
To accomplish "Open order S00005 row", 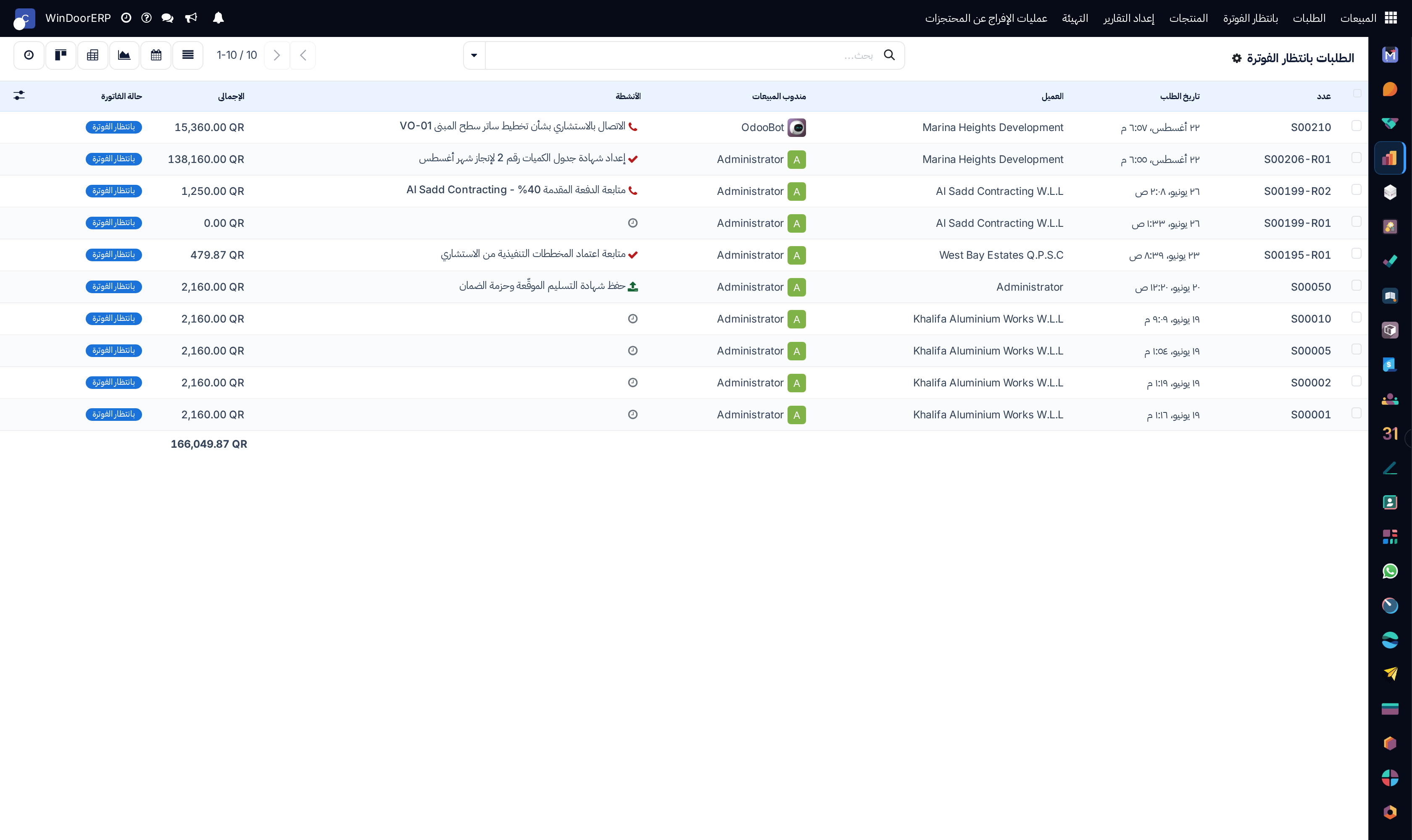I will pyautogui.click(x=684, y=351).
